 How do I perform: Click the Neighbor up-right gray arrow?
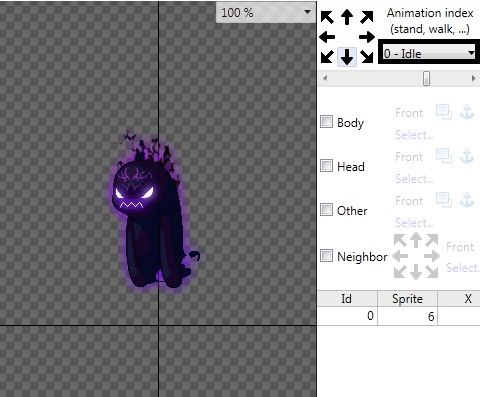432,240
